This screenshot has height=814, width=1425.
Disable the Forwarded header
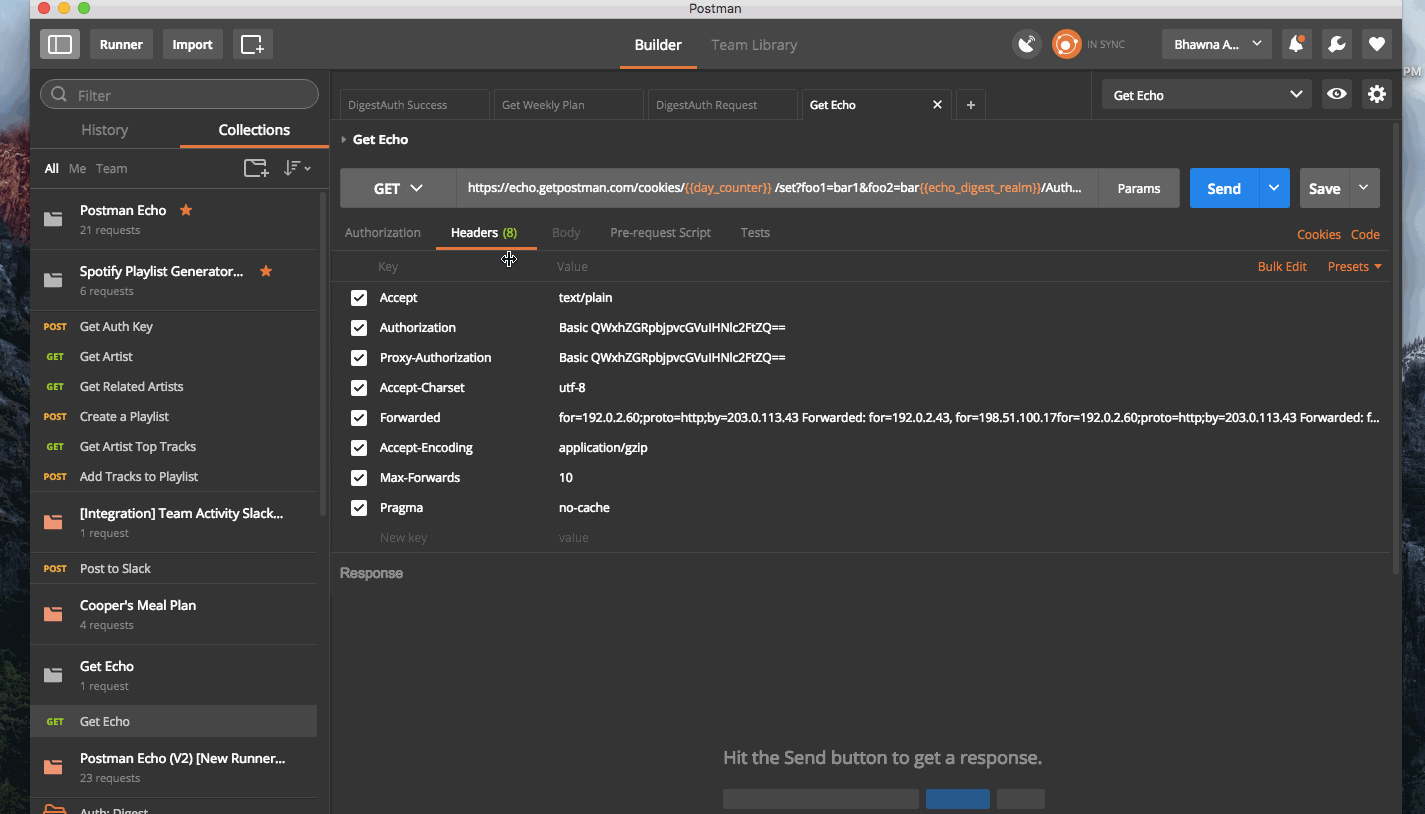pos(359,418)
